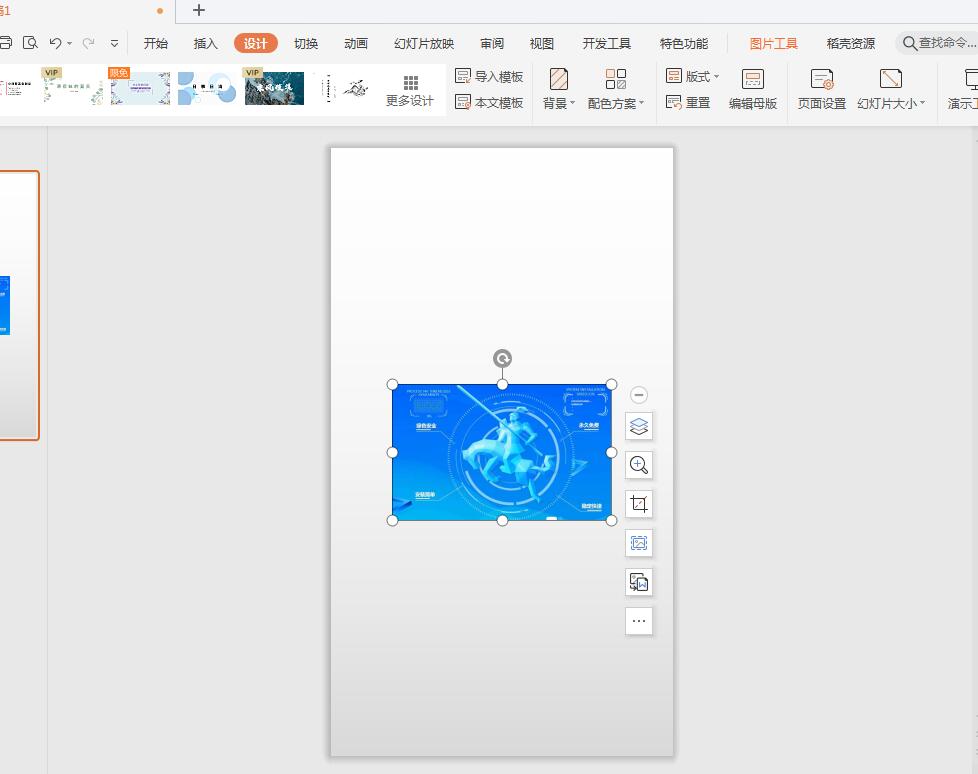Click 重置 reset button
Viewport: 978px width, 774px height.
pos(688,102)
